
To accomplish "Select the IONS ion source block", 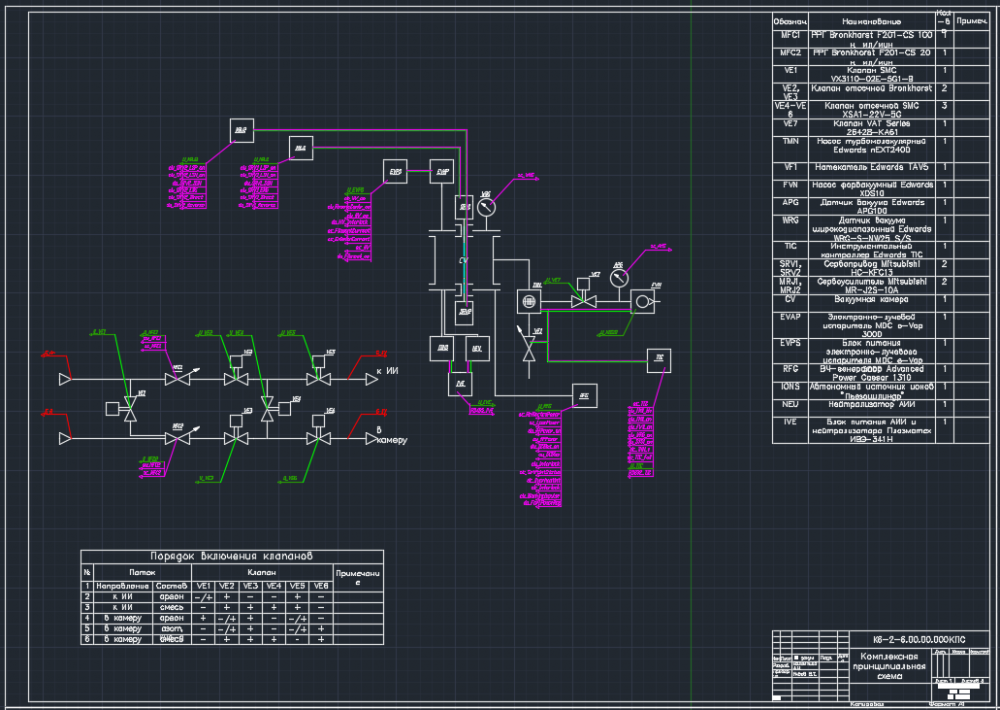I will (x=442, y=348).
